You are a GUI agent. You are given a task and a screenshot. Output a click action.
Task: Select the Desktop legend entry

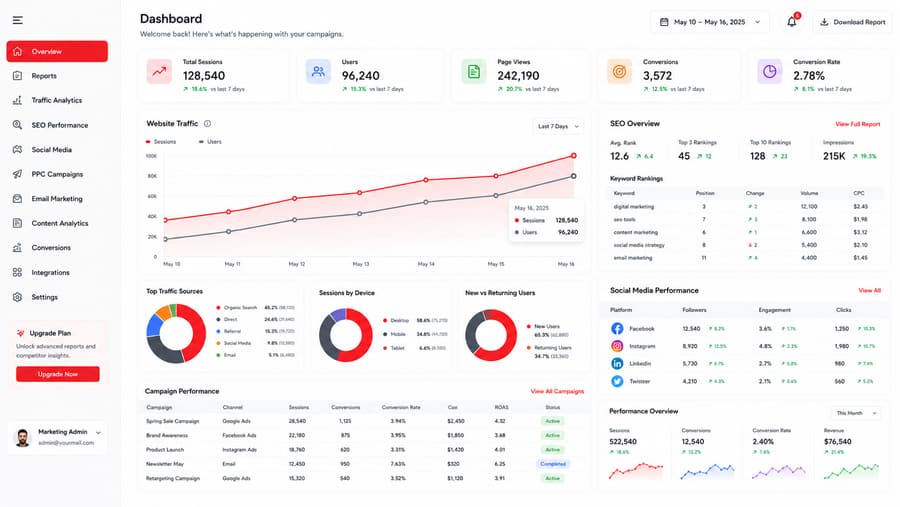415,320
